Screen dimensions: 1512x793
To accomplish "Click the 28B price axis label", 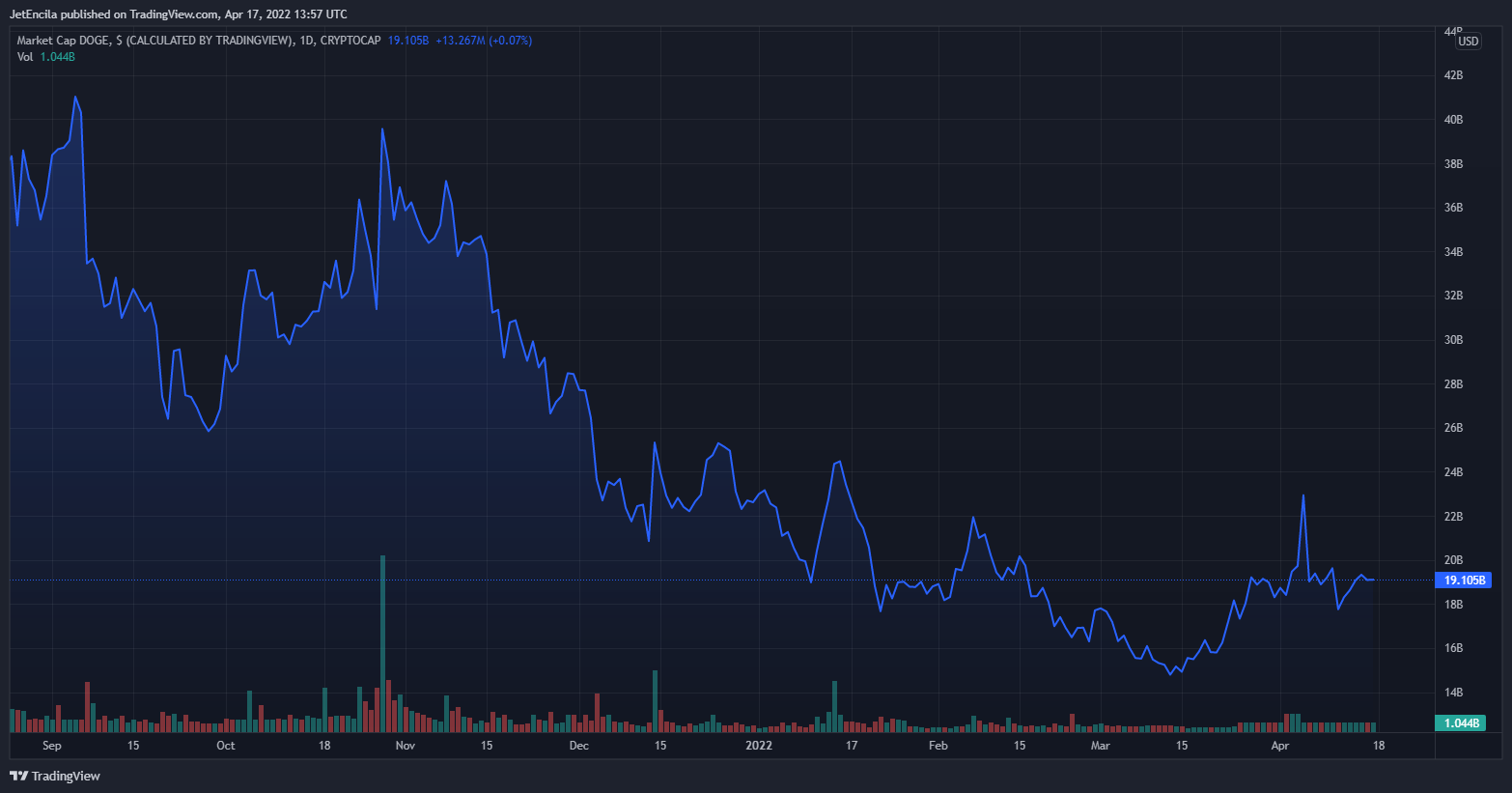I will (1453, 384).
